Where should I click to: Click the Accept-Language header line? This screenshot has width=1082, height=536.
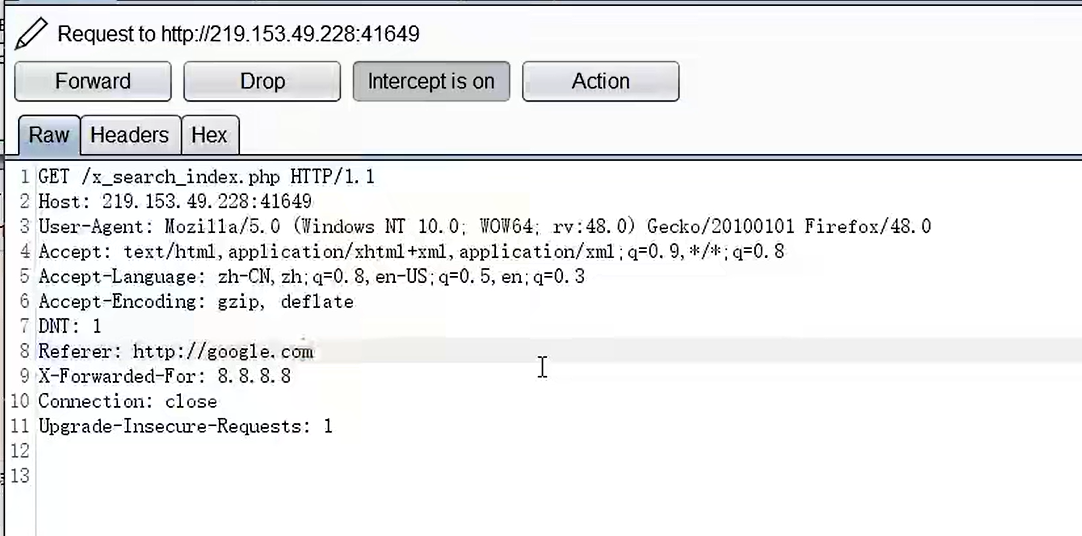(x=311, y=277)
